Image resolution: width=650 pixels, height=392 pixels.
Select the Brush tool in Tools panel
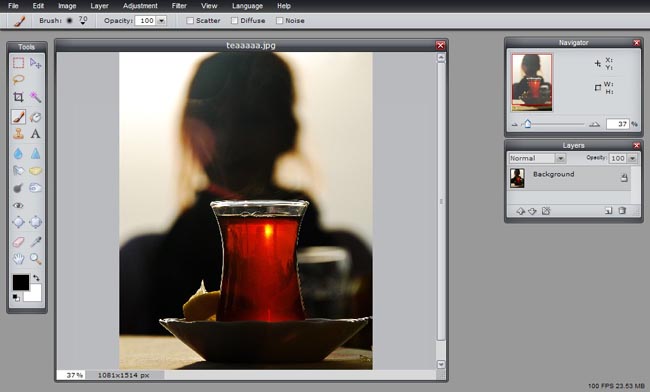(x=18, y=117)
